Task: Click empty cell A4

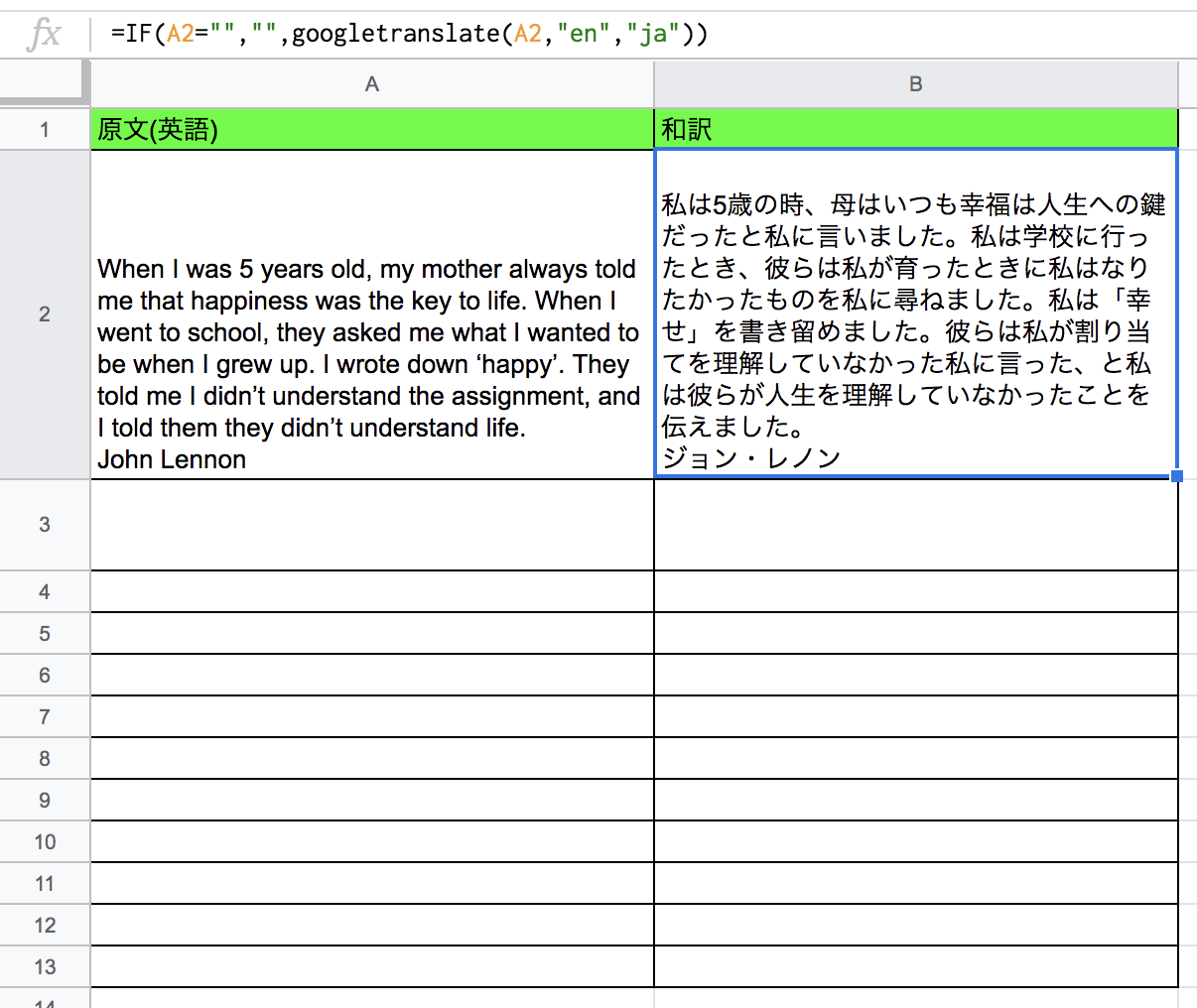Action: pos(372,591)
